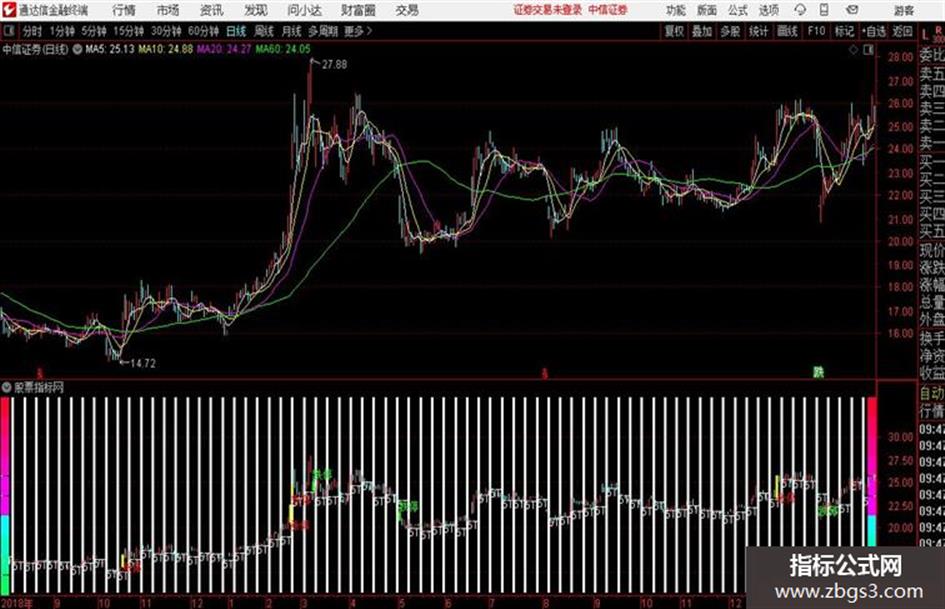The height and width of the screenshot is (609, 945).
Task: Click the 2018年 date axis label
Action: point(17,603)
